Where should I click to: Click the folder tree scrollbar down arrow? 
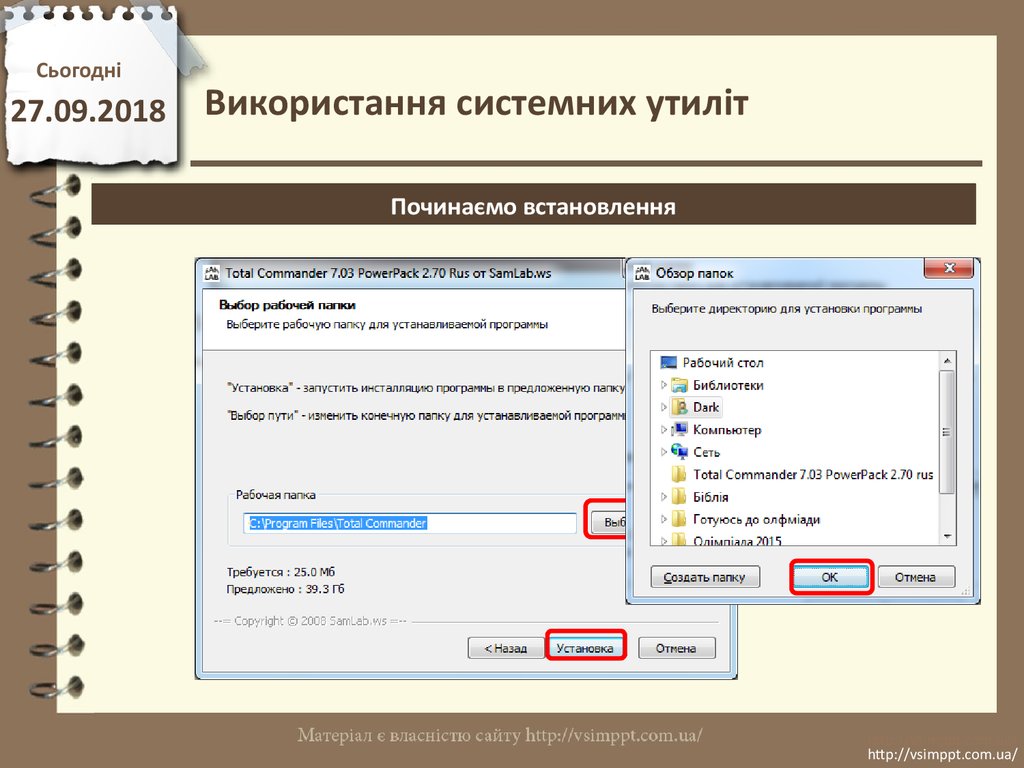tap(948, 539)
